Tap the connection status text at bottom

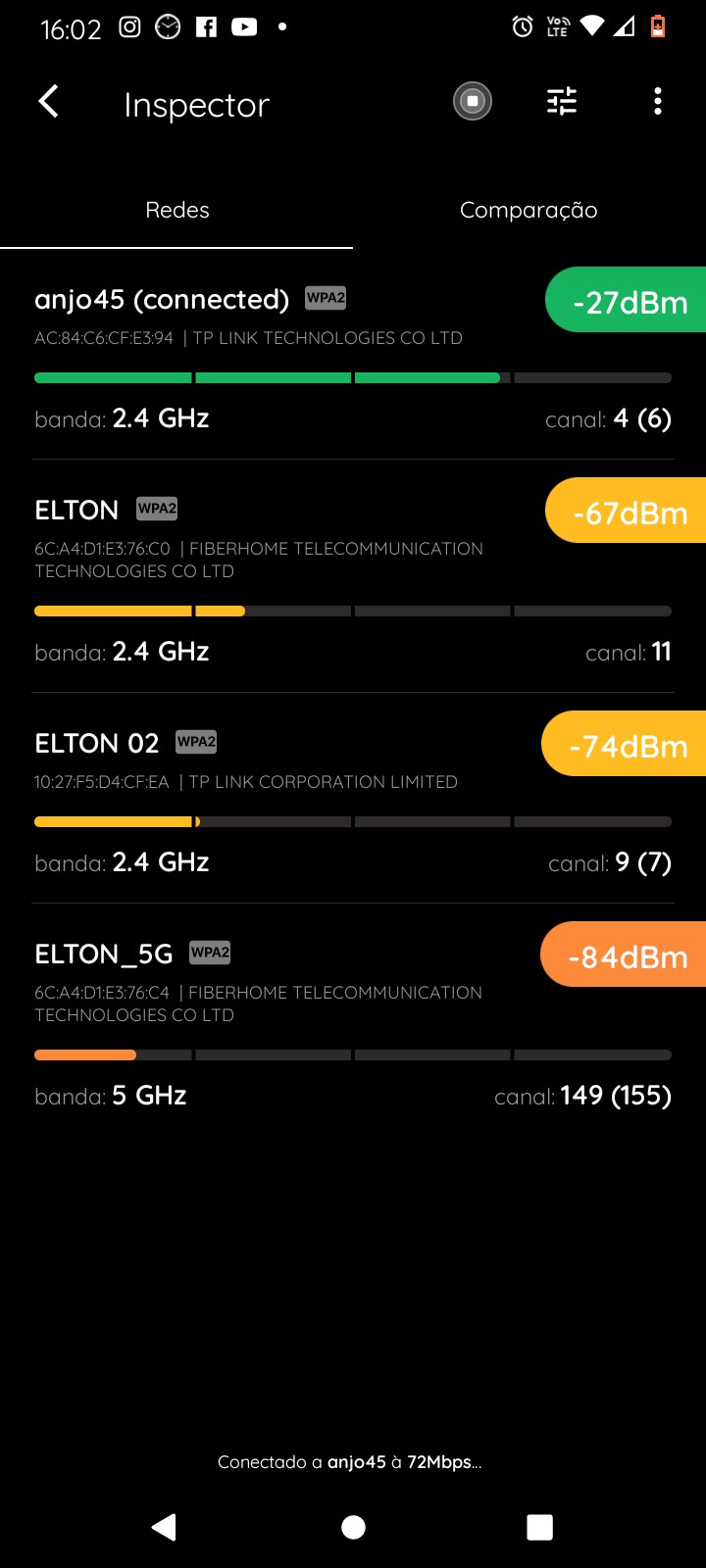pyautogui.click(x=350, y=1462)
